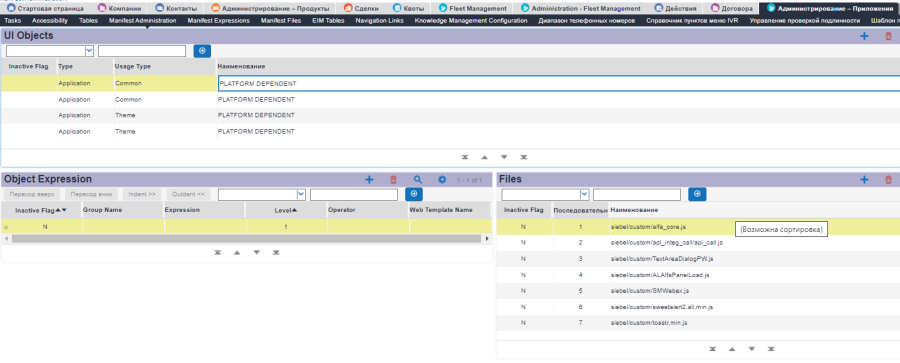Screen dimensions: 900x363
Task: Open EIM Tables view
Action: pos(328,20)
